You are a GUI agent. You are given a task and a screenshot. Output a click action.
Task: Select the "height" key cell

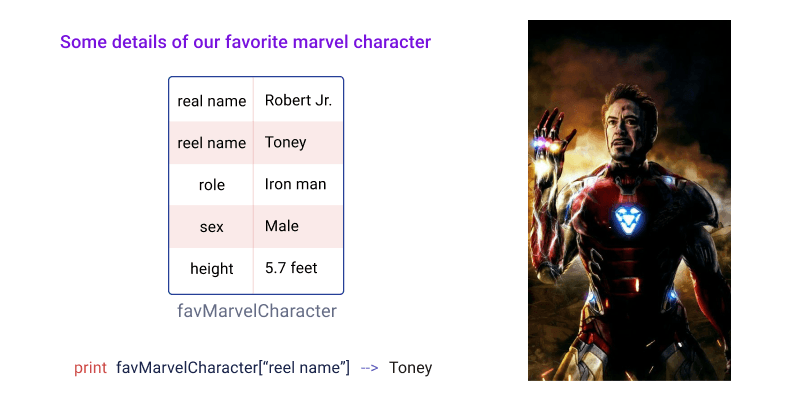coord(211,269)
